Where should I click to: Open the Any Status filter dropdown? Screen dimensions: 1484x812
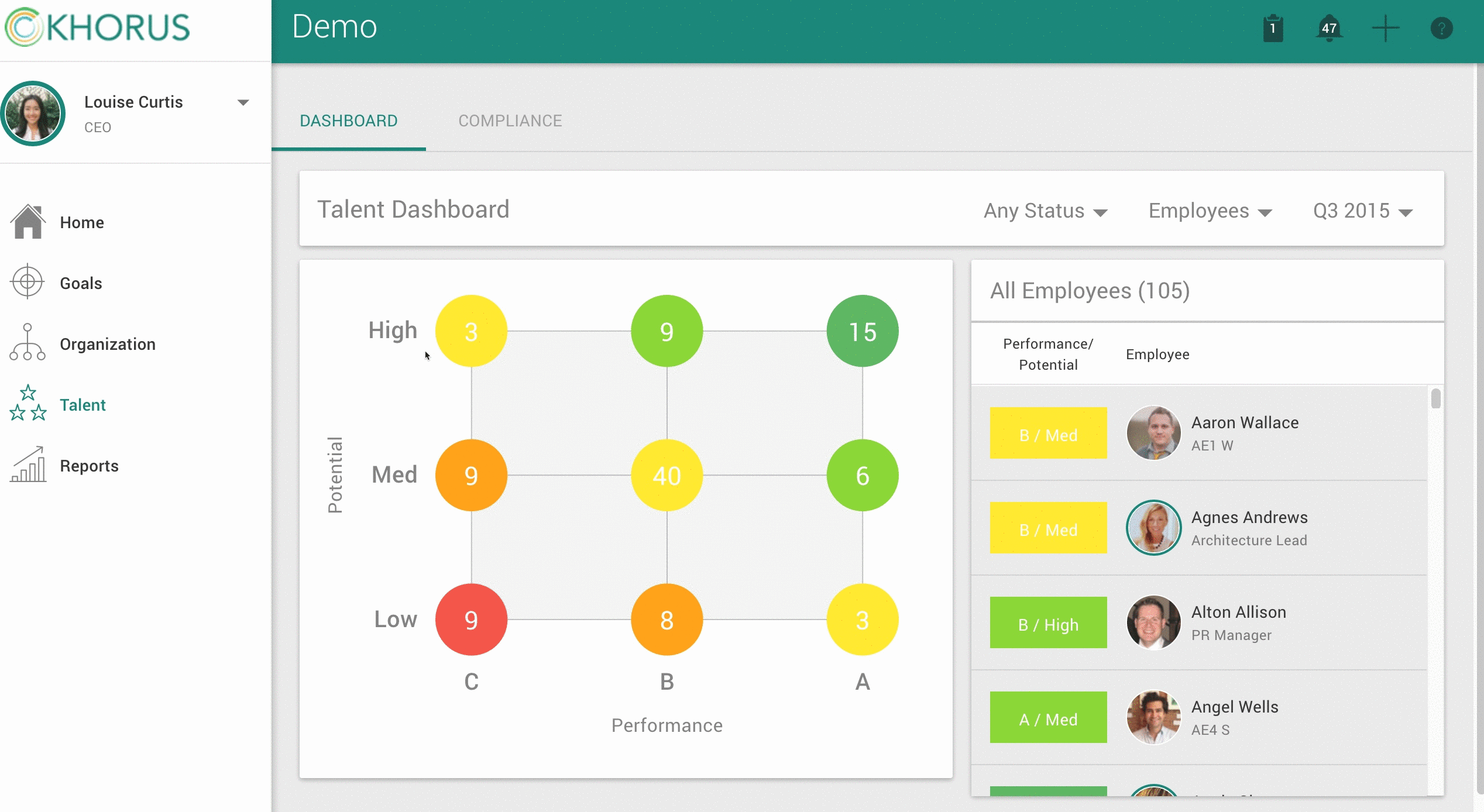[x=1045, y=211]
